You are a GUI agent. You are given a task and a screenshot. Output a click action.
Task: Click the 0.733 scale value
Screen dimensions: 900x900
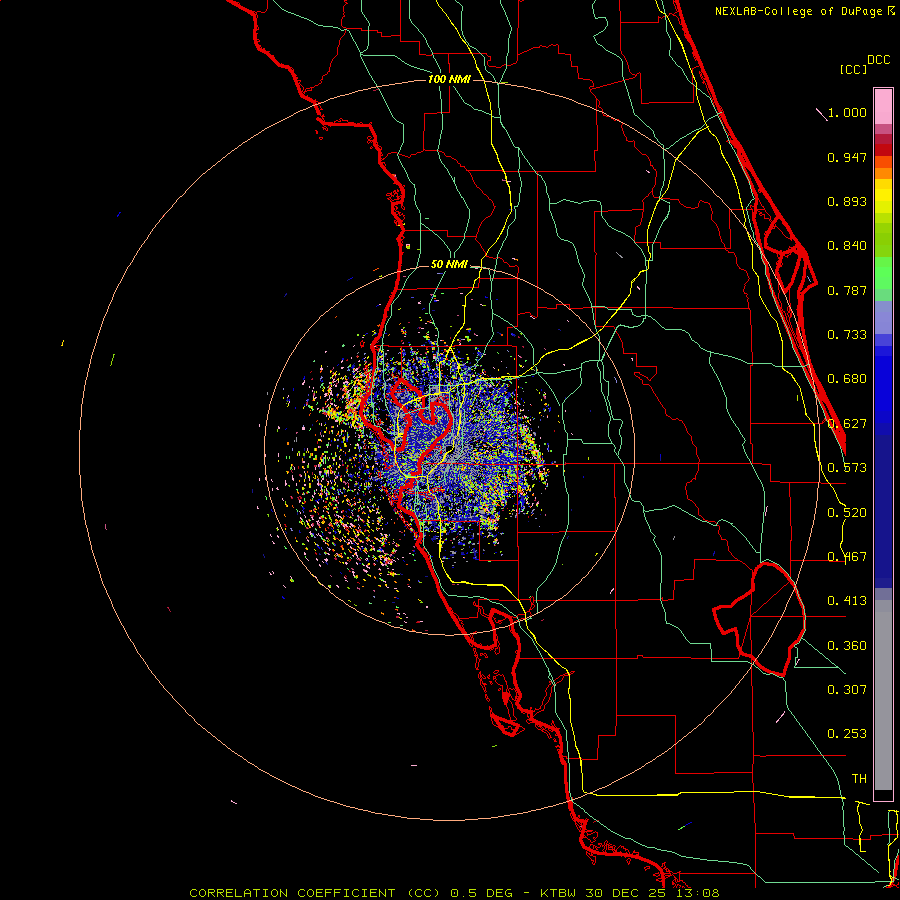coord(847,335)
